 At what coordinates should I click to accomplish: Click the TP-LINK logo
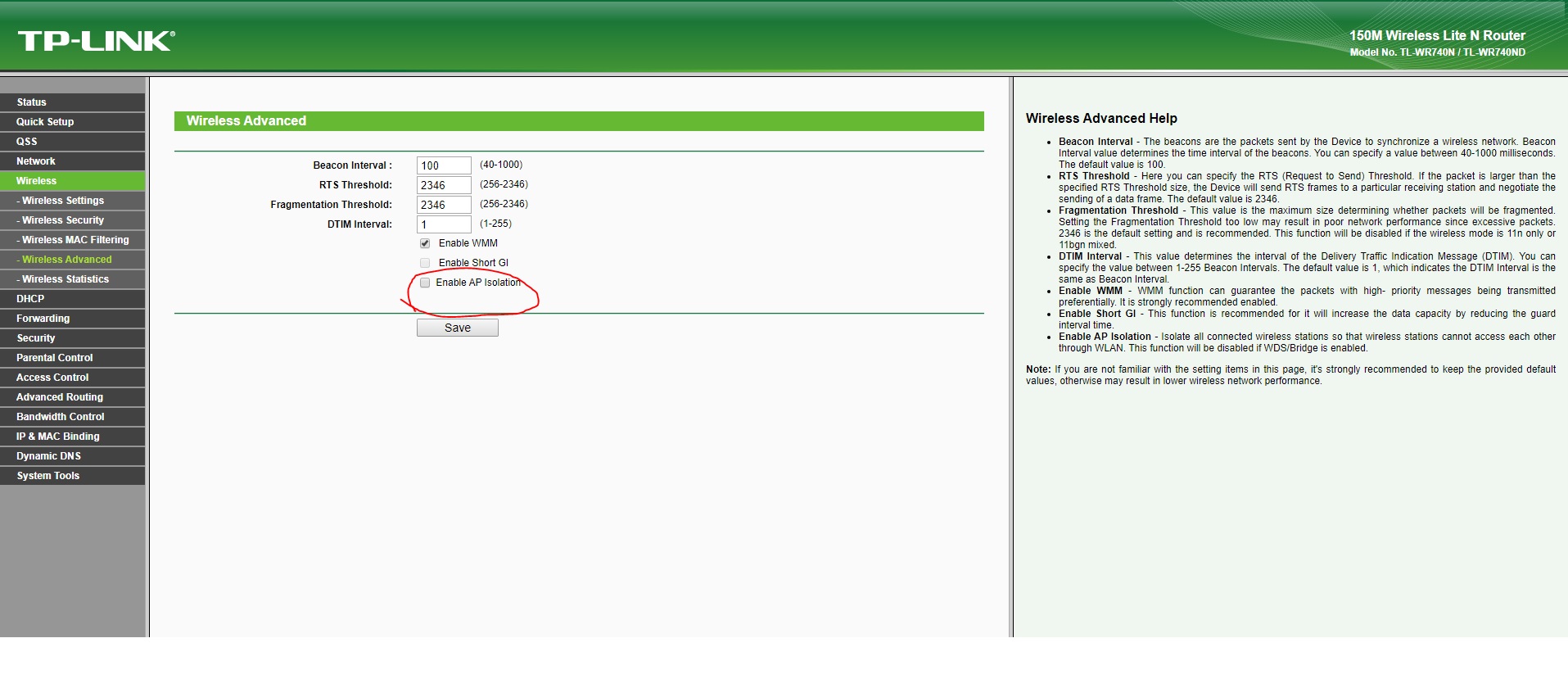pos(96,41)
